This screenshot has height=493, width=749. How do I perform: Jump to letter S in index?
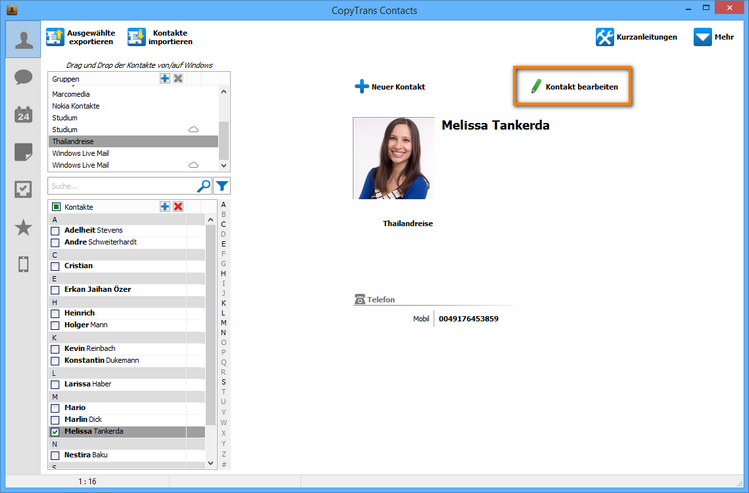pos(223,382)
